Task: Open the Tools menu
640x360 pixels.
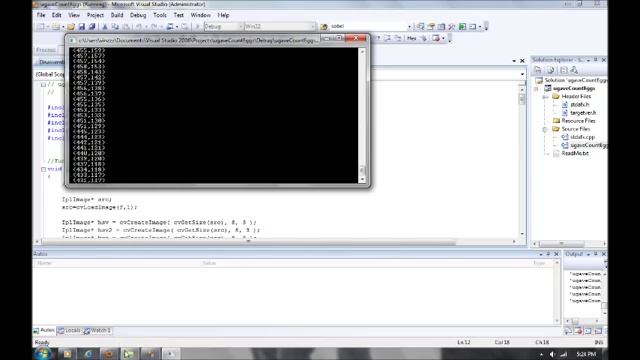Action: pos(160,15)
